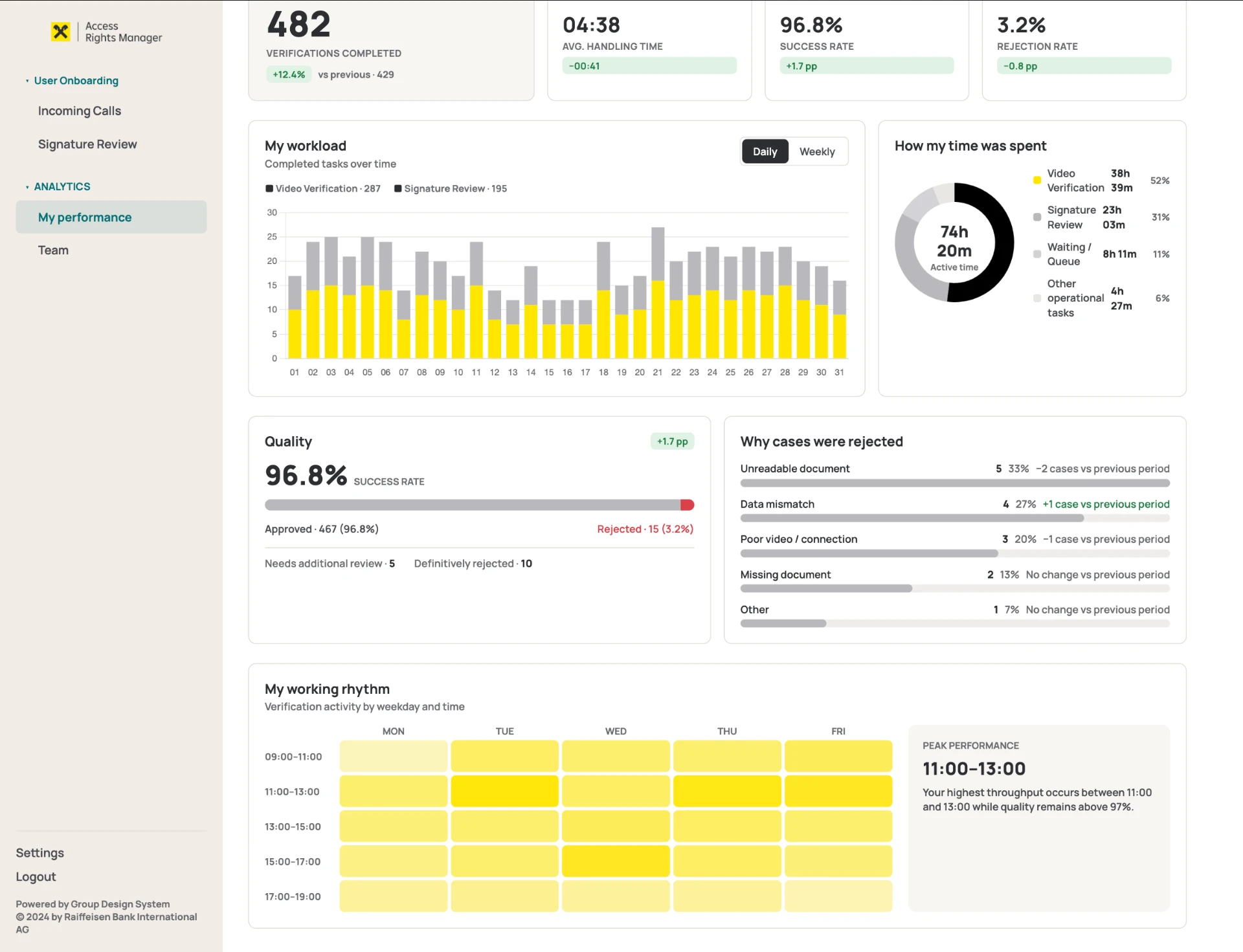Click Thursday 11:00-13:00 heatmap cell
This screenshot has height=952, width=1243.
click(727, 791)
